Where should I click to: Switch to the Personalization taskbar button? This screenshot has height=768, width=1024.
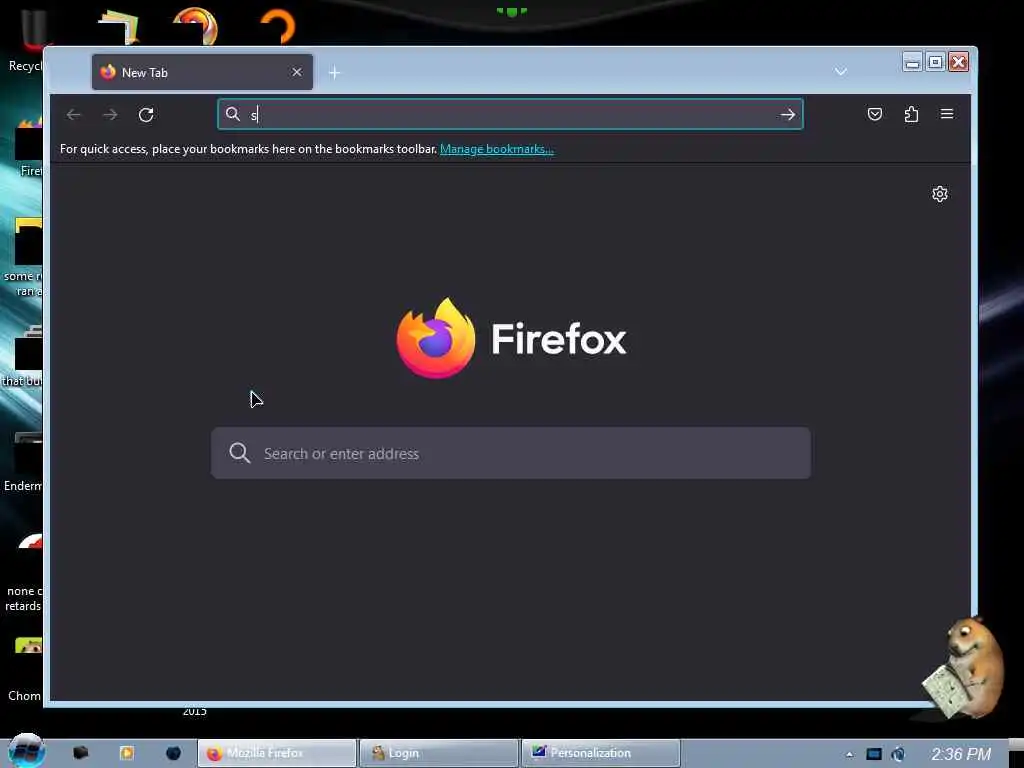coord(601,753)
